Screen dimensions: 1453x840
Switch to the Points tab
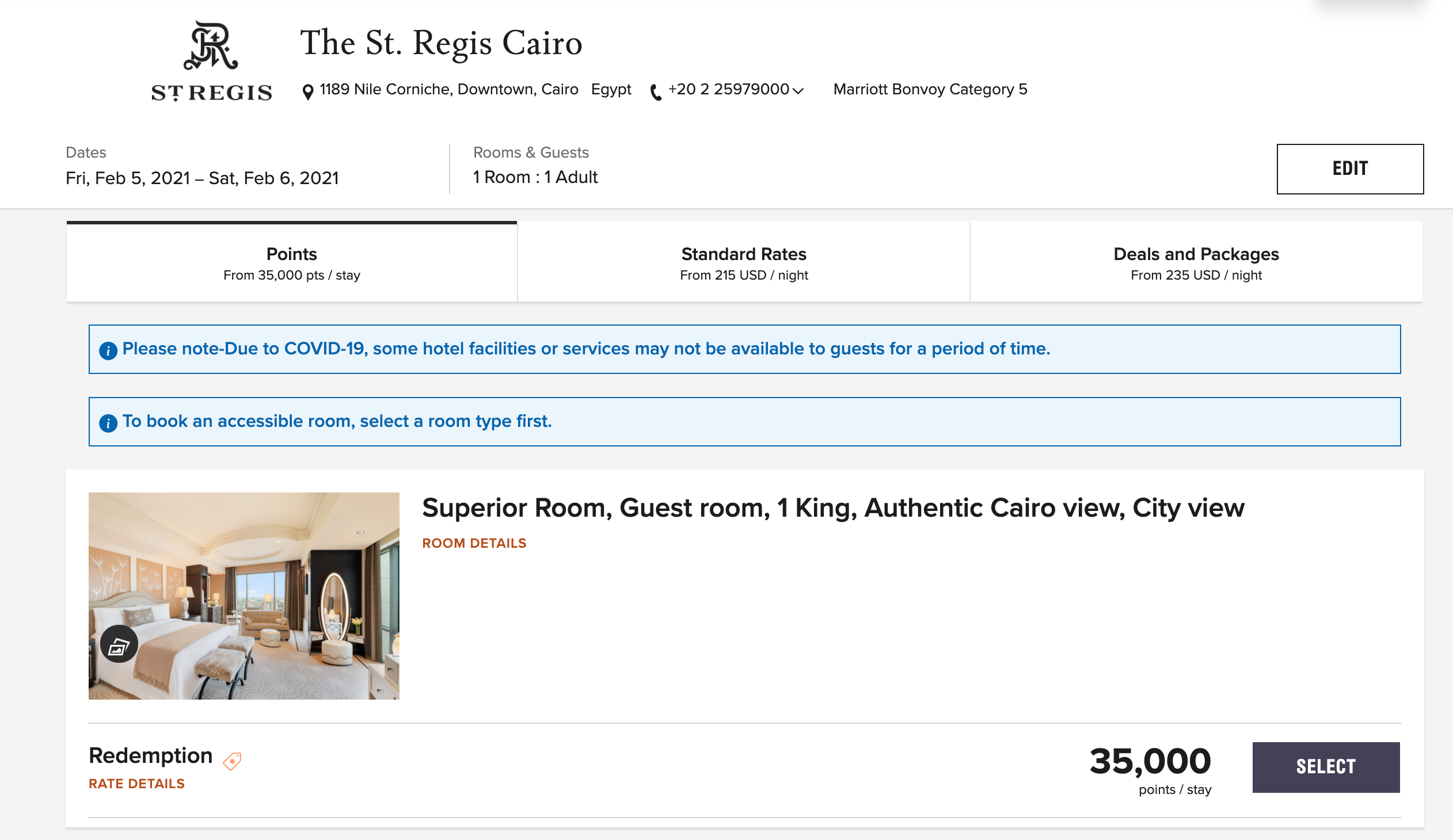(x=292, y=262)
